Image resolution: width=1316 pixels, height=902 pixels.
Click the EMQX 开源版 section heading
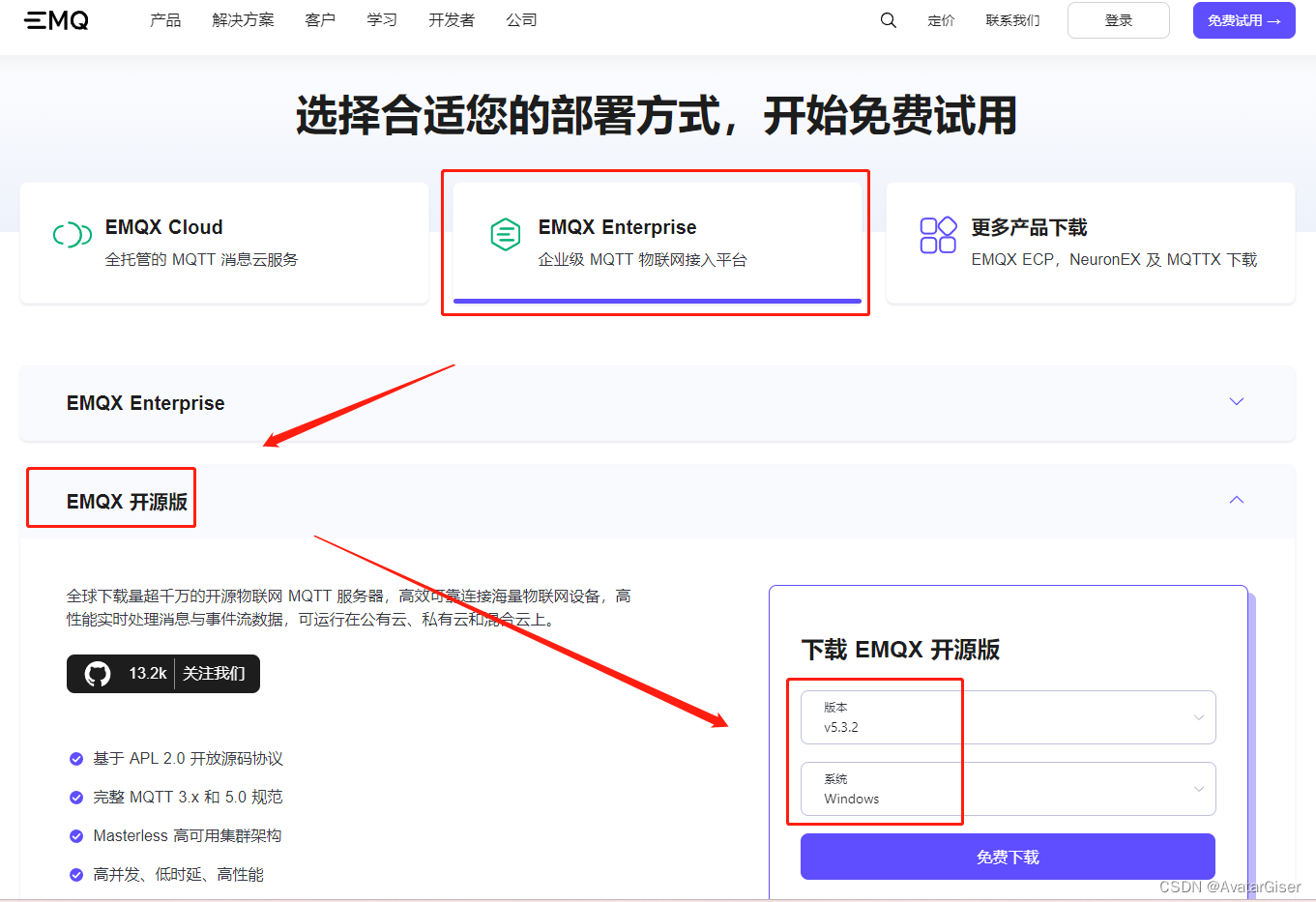pos(127,502)
